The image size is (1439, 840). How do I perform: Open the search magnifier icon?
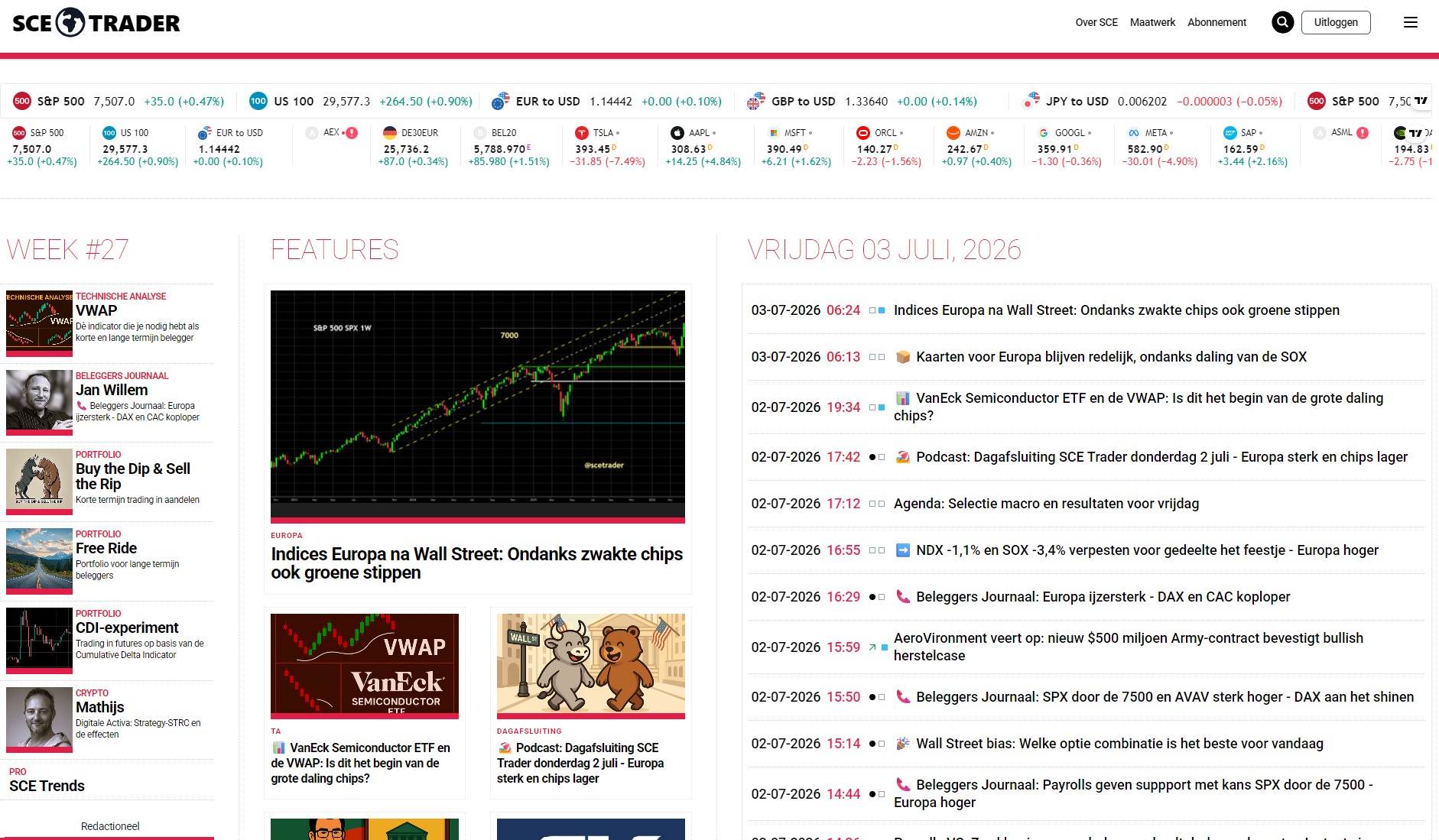click(1282, 22)
